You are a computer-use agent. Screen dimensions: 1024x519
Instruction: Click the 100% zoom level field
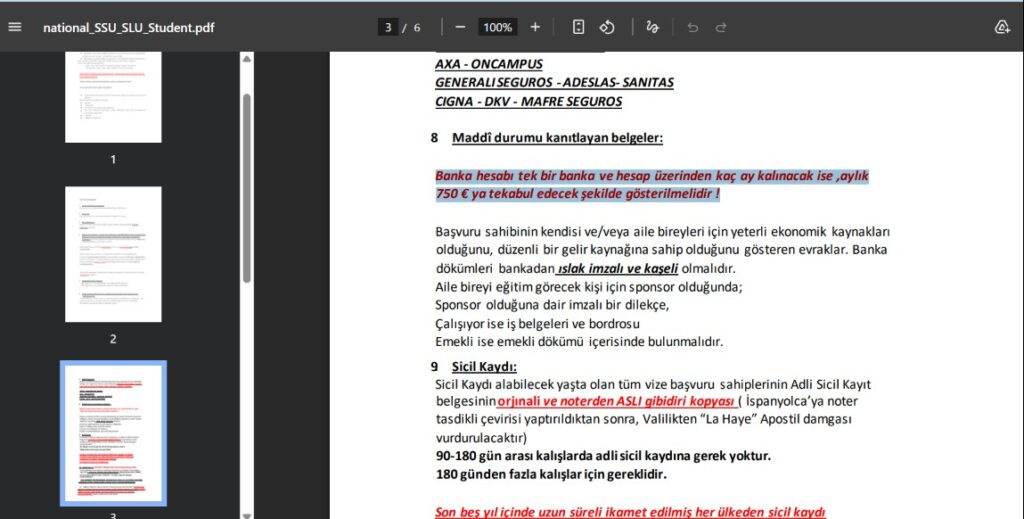click(498, 27)
